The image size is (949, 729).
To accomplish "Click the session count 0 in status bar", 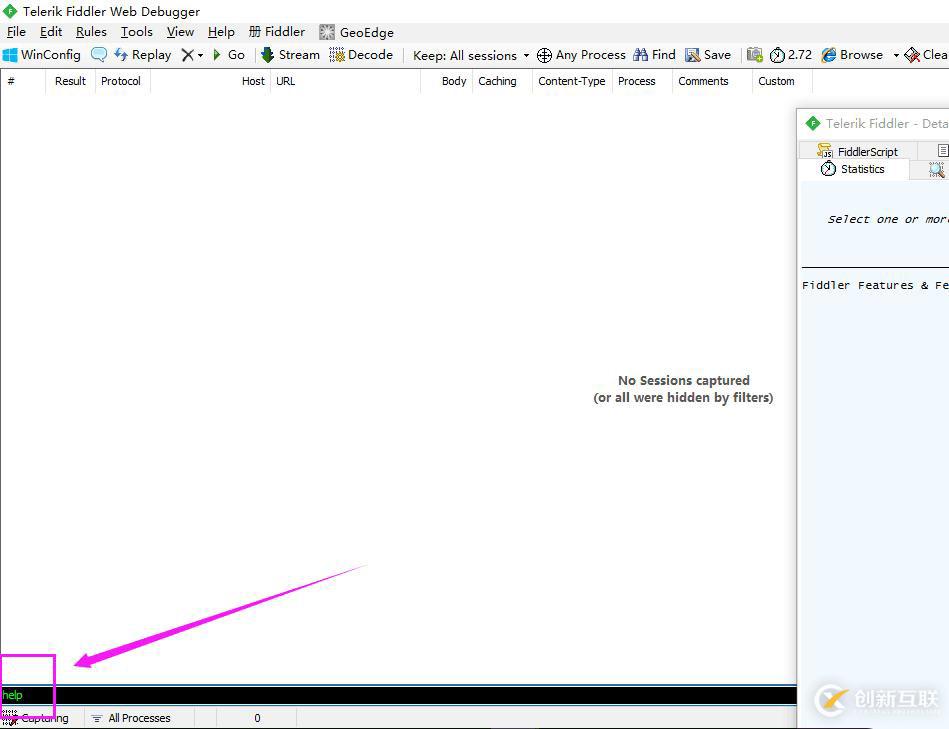I will coord(257,718).
